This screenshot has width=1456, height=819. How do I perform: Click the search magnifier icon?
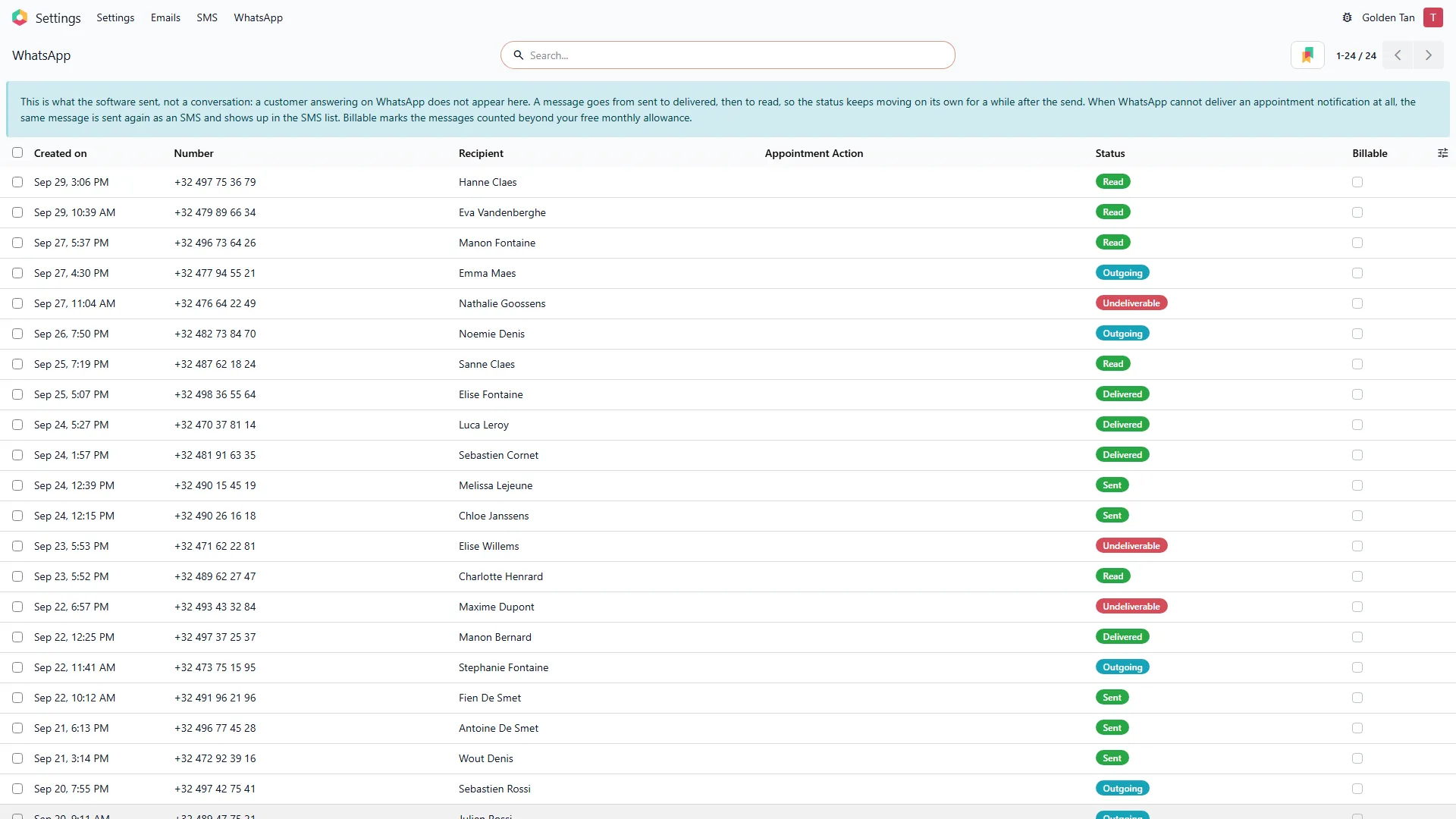coord(519,55)
